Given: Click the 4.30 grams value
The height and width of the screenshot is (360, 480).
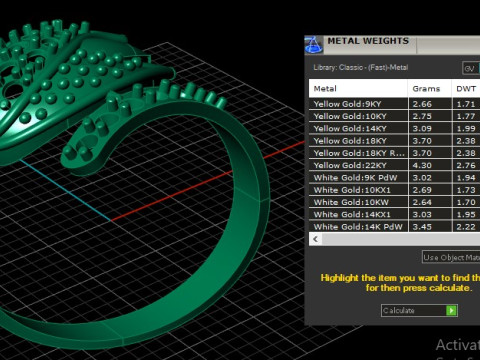Looking at the screenshot, I should [422, 165].
